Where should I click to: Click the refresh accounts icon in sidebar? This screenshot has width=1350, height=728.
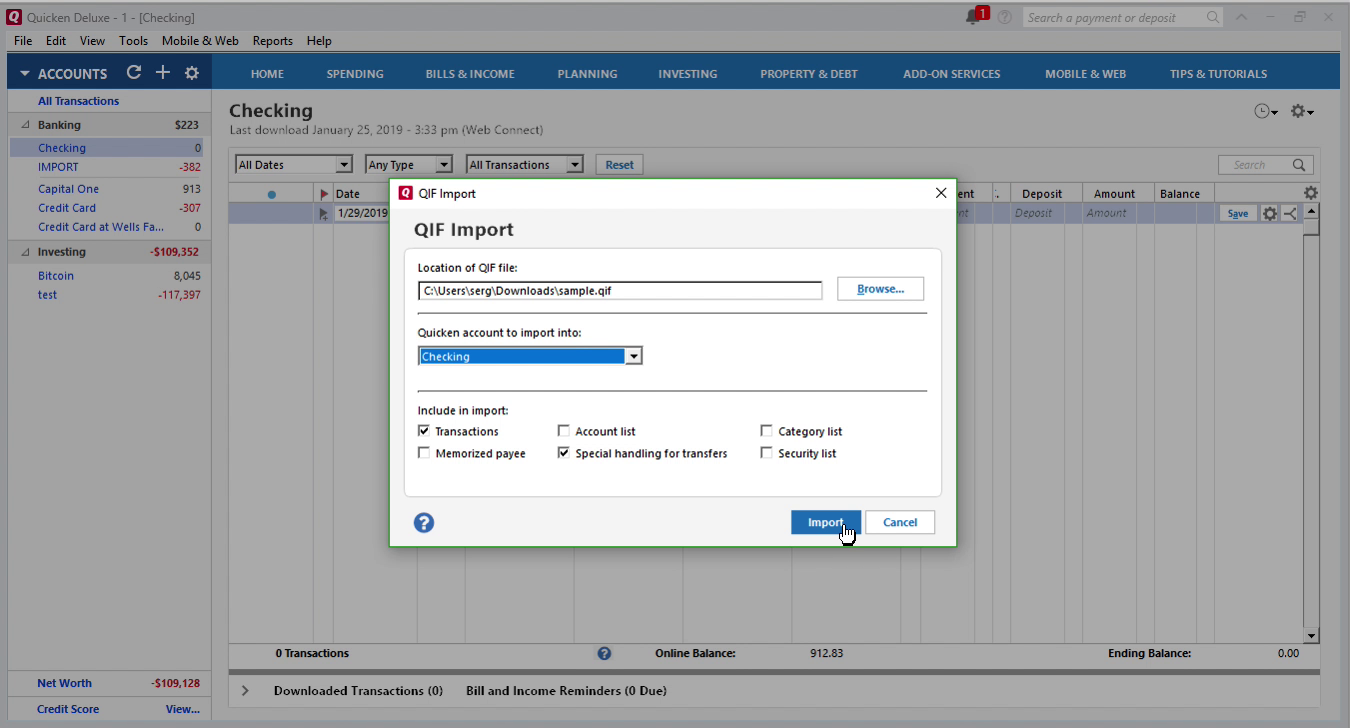134,73
